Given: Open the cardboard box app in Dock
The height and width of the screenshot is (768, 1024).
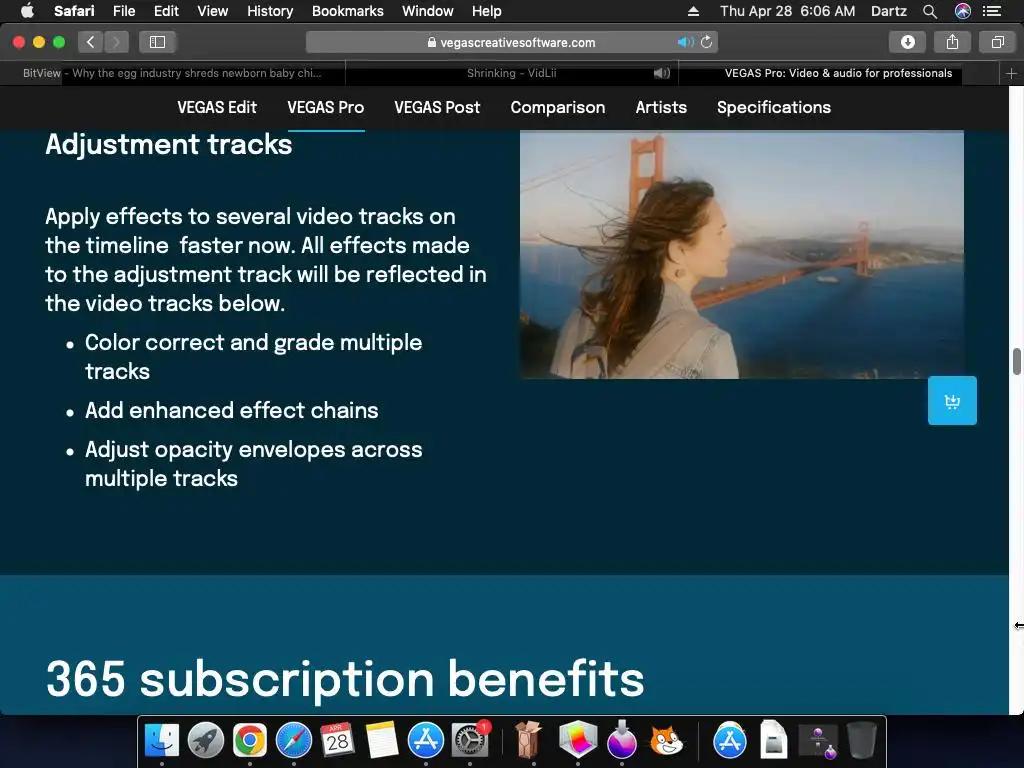Looking at the screenshot, I should click(528, 739).
